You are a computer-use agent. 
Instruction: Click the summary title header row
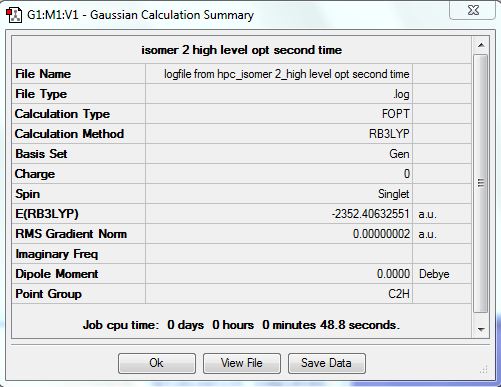point(242,50)
